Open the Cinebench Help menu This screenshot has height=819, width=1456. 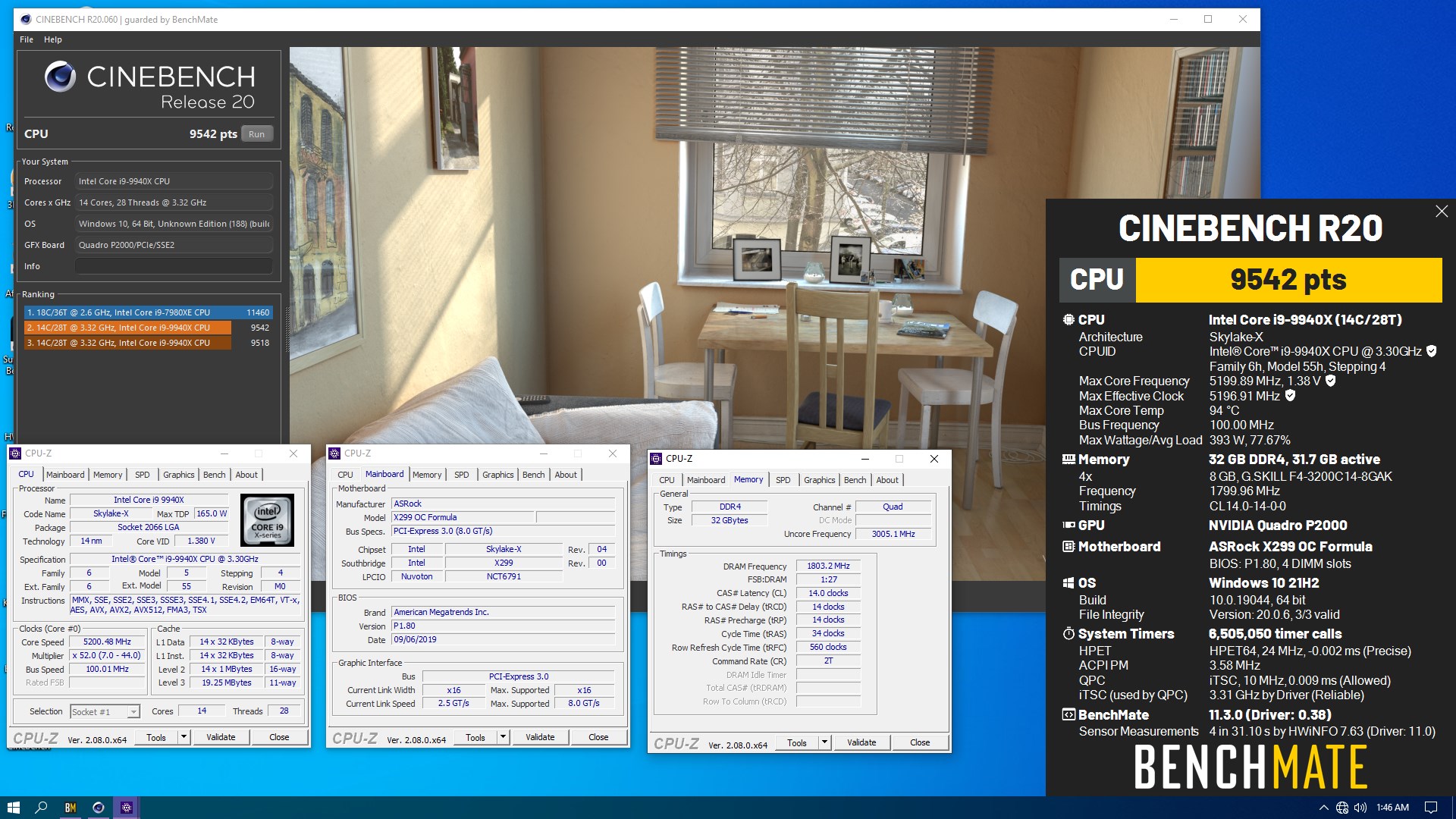[53, 39]
